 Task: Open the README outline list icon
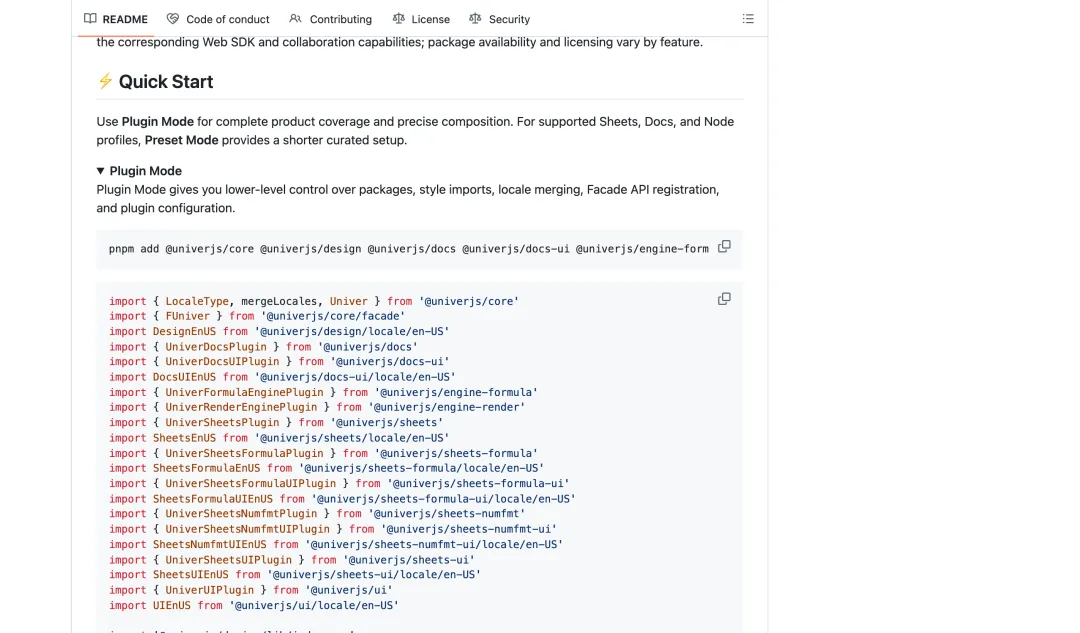pos(748,19)
